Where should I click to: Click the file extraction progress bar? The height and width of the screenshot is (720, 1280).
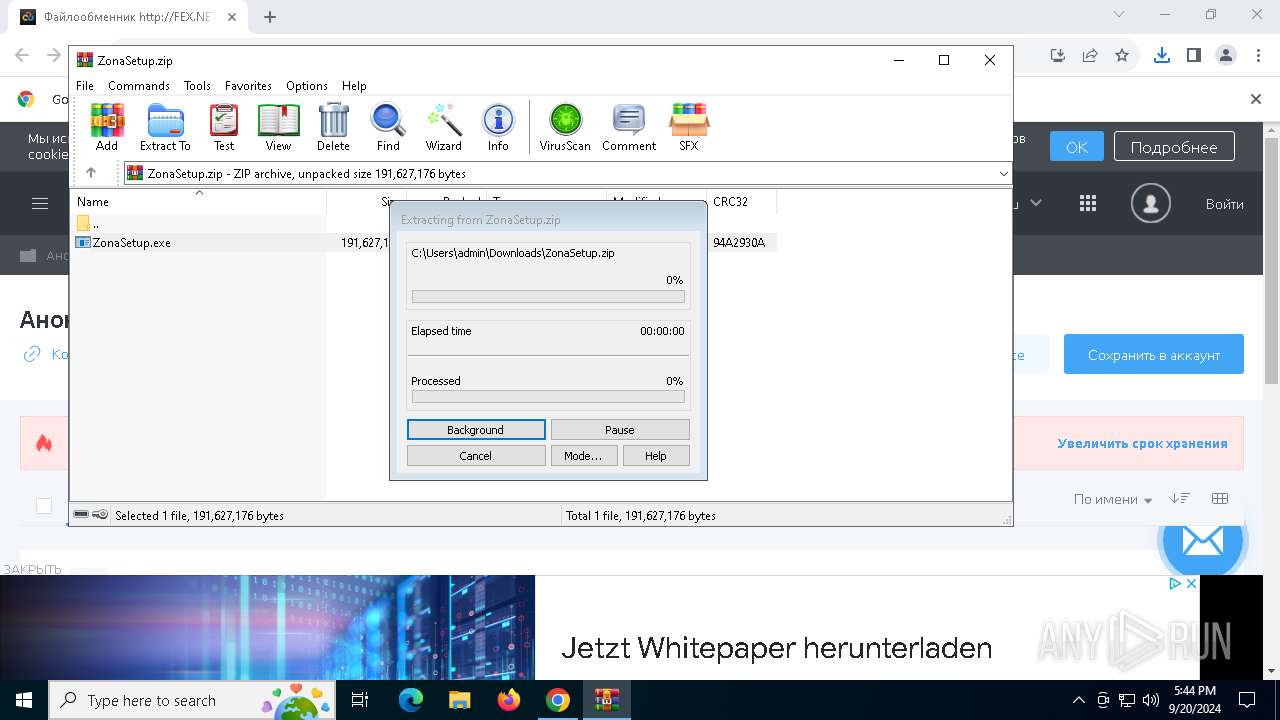pyautogui.click(x=548, y=297)
